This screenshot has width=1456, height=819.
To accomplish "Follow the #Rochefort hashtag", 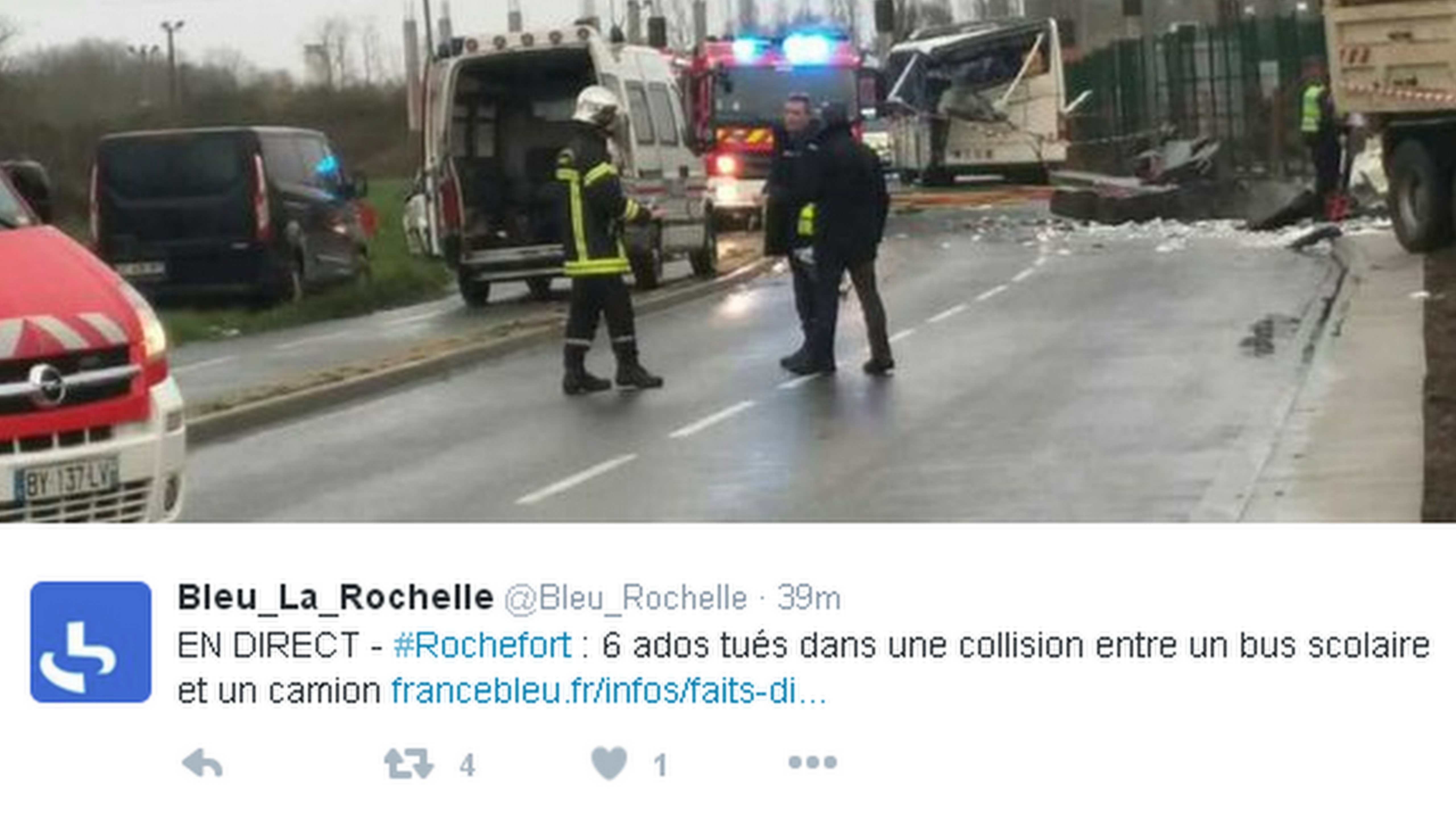I will [x=483, y=645].
